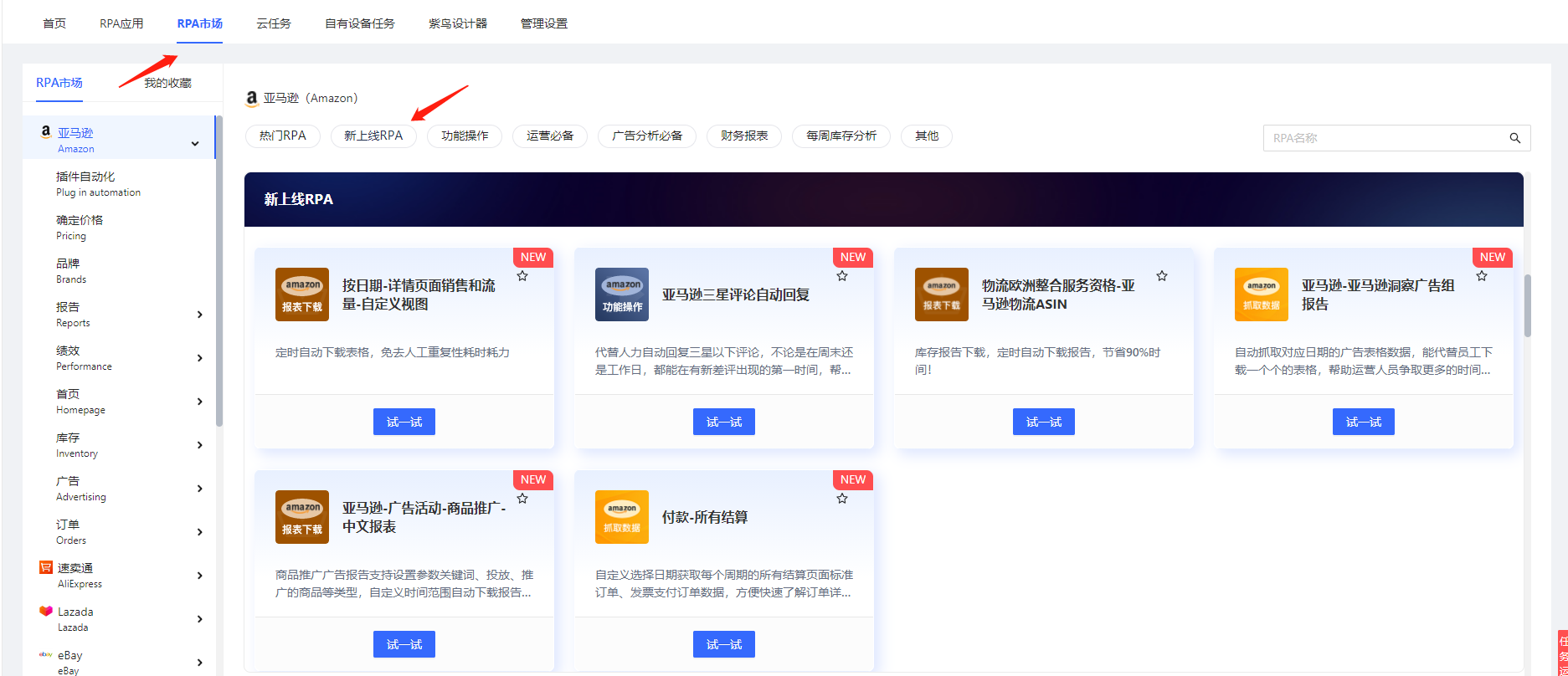Filter by 每周库存分析 category
Image resolution: width=1568 pixels, height=676 pixels.
pos(841,136)
